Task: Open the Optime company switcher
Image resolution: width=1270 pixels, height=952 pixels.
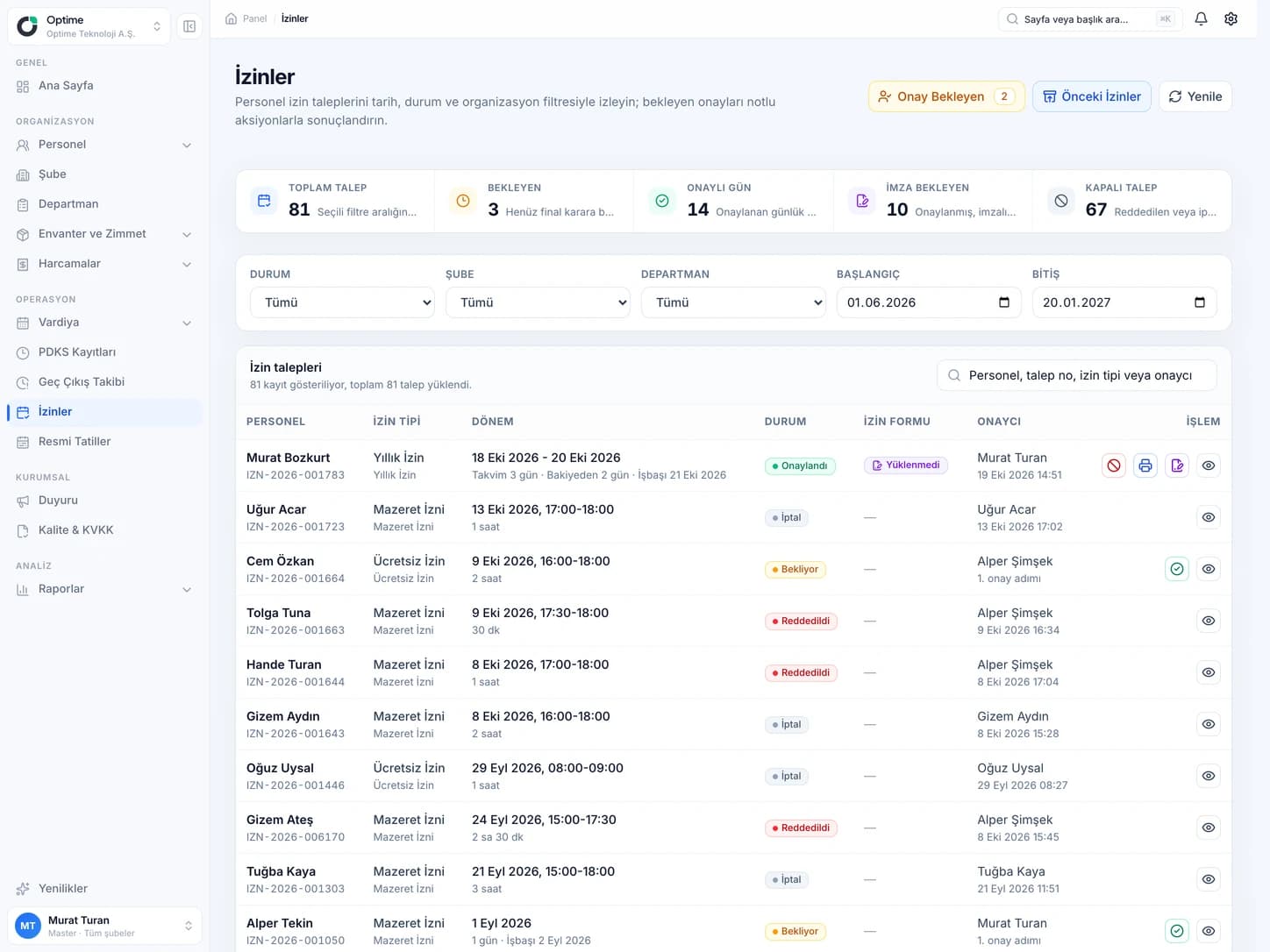Action: tap(89, 26)
